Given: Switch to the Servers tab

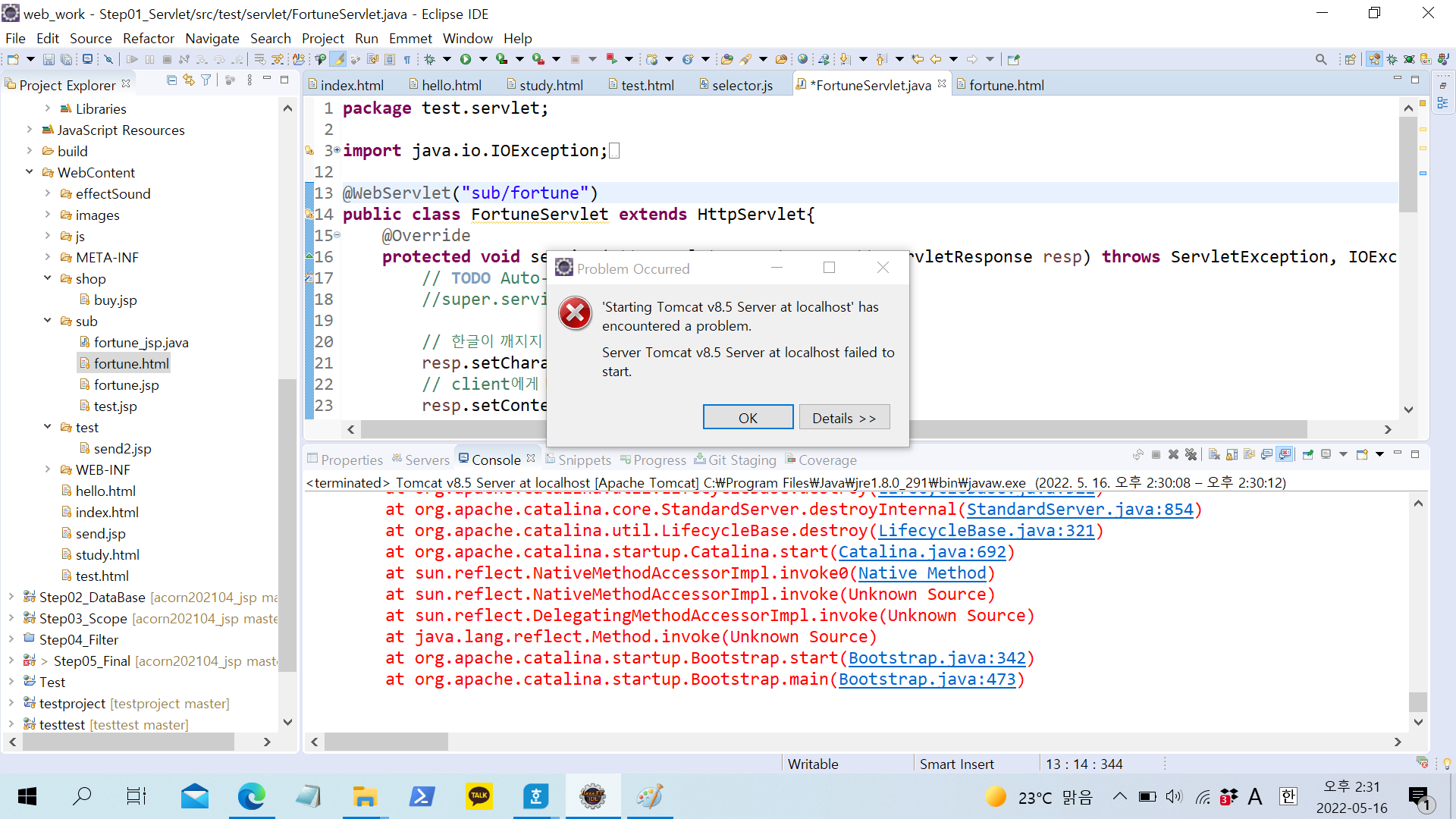Looking at the screenshot, I should pyautogui.click(x=421, y=460).
